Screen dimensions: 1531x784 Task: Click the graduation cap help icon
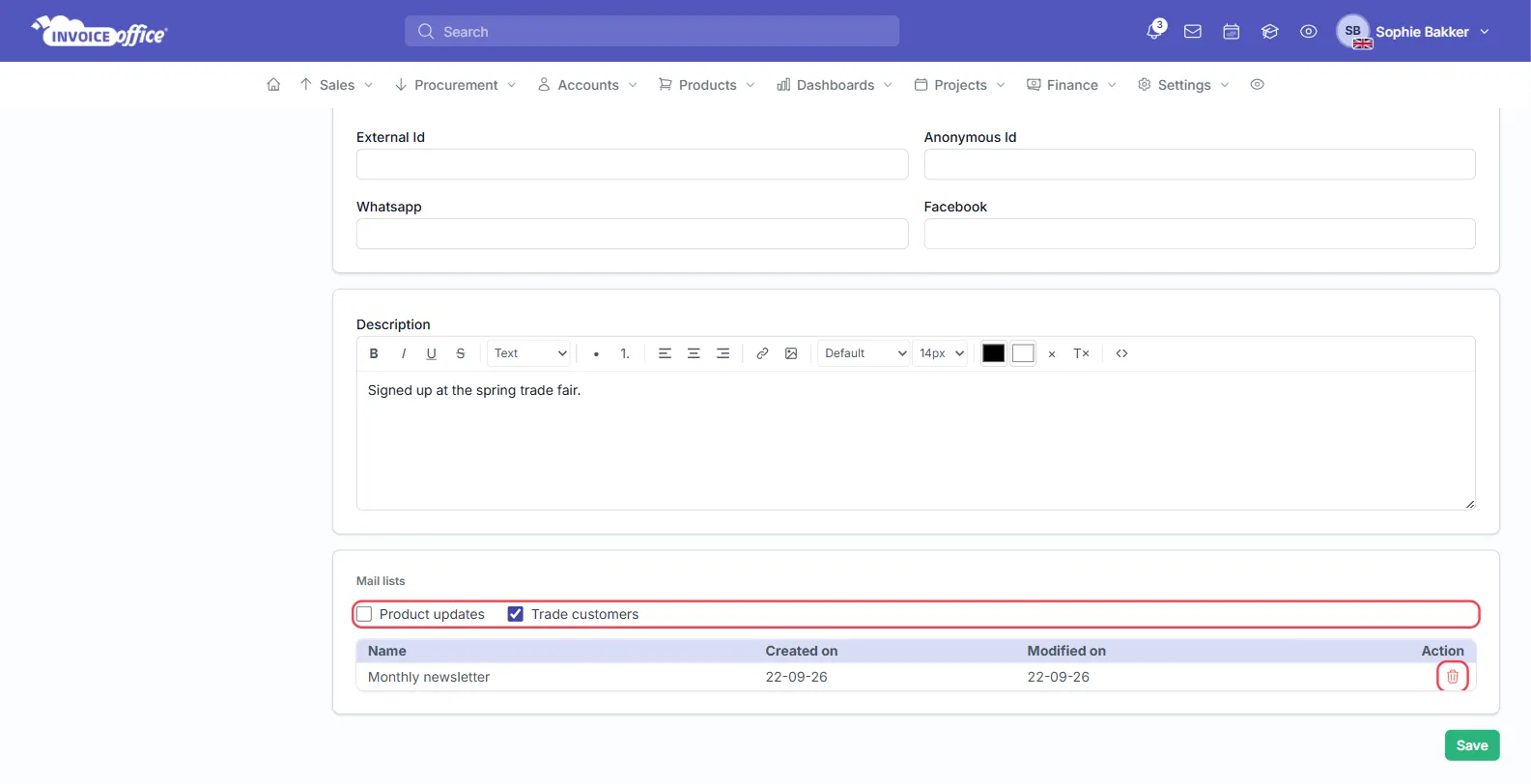(1270, 32)
